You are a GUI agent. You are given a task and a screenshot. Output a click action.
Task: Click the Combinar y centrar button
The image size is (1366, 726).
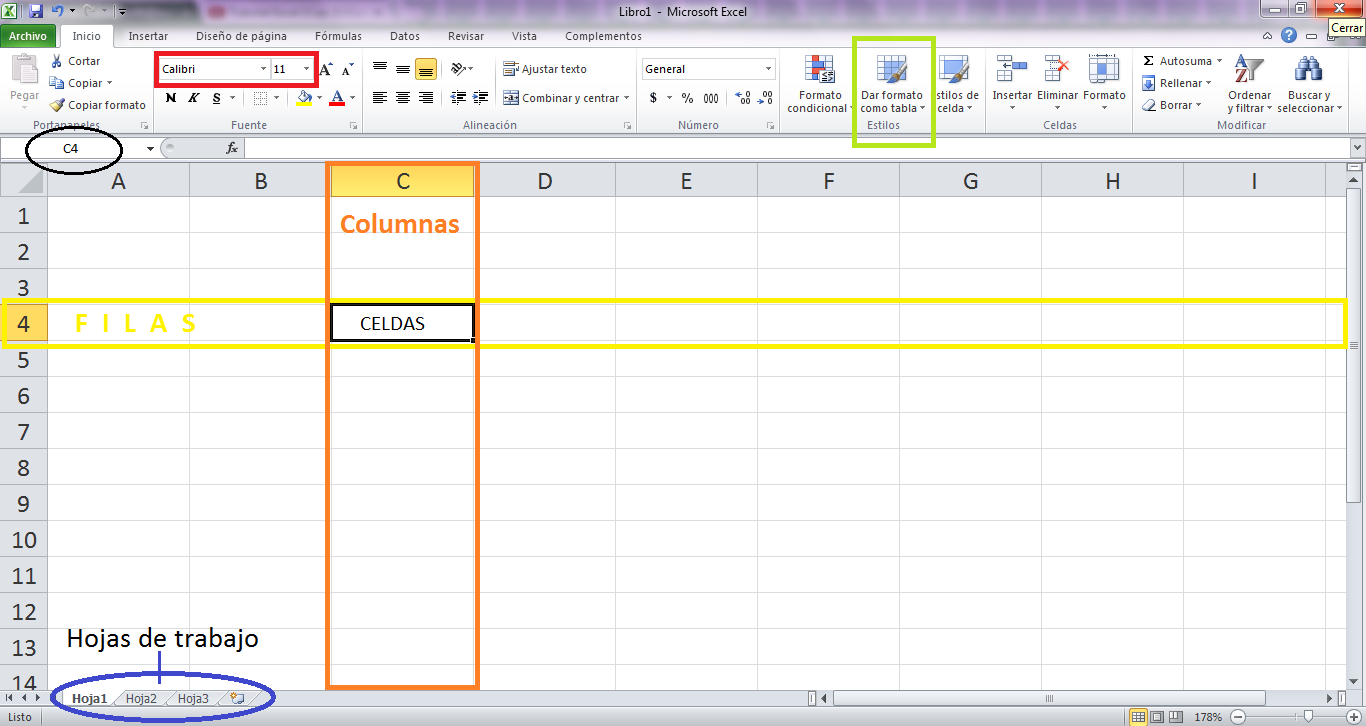[566, 98]
